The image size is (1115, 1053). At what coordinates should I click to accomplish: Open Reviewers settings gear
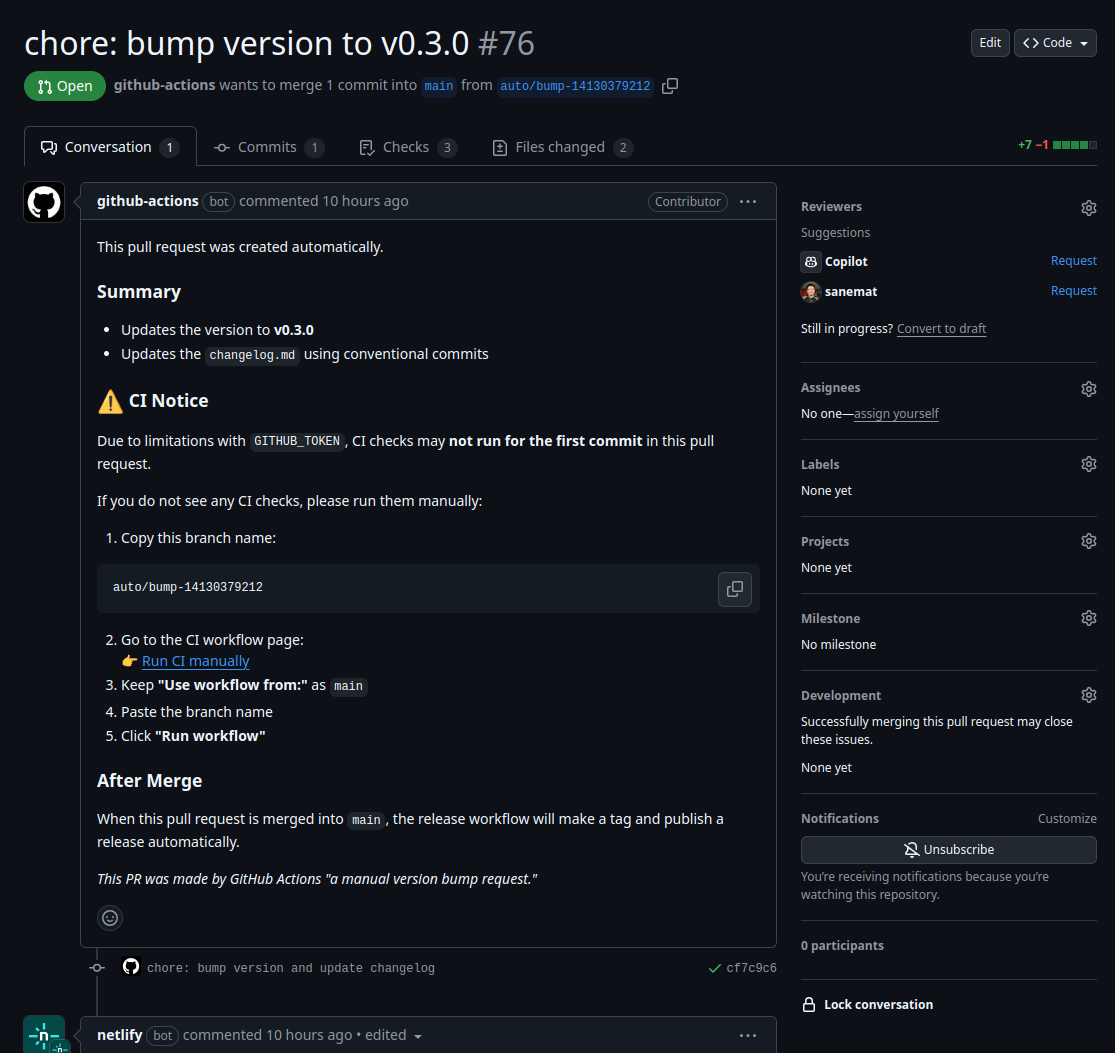coord(1089,208)
